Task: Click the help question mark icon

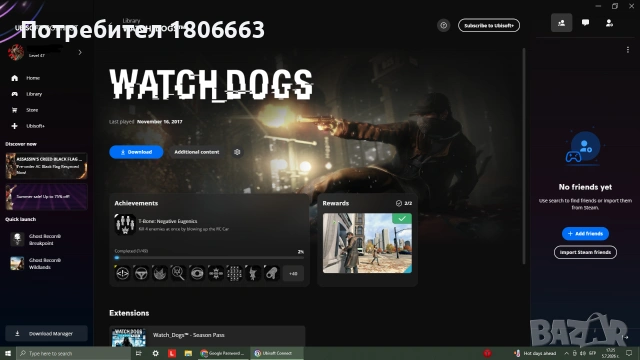Action: (x=444, y=25)
